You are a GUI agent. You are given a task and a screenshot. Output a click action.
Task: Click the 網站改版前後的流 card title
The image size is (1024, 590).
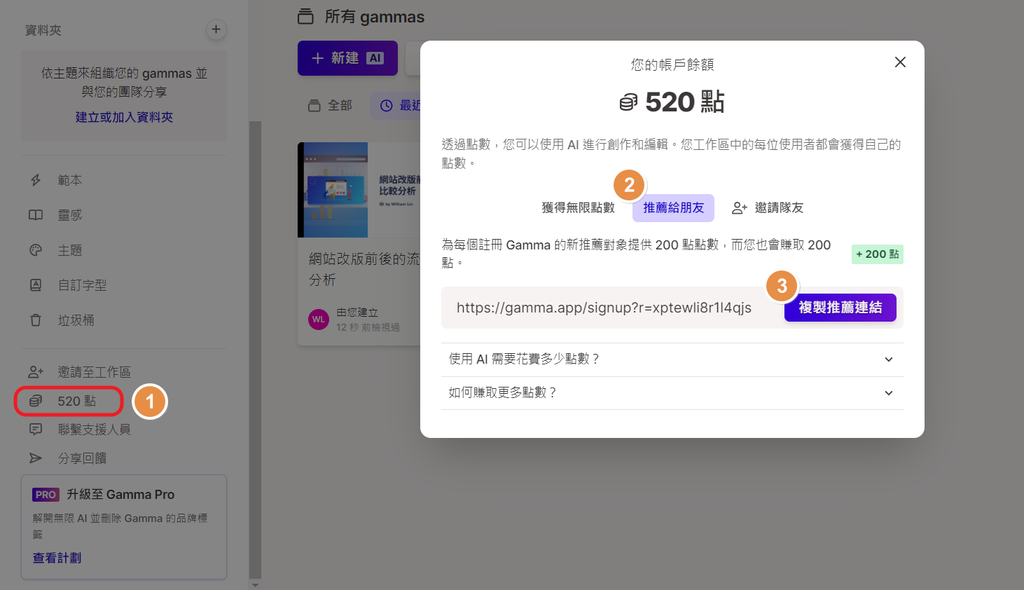(x=364, y=269)
